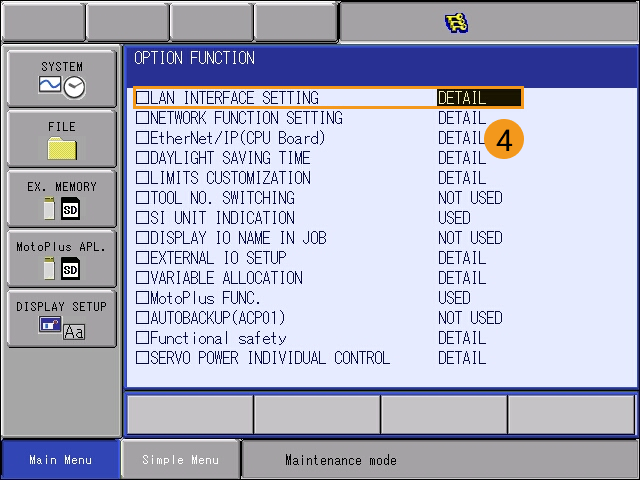This screenshot has width=640, height=480.
Task: Click the SI UNIT INDICATION label
Action: pyautogui.click(x=222, y=218)
